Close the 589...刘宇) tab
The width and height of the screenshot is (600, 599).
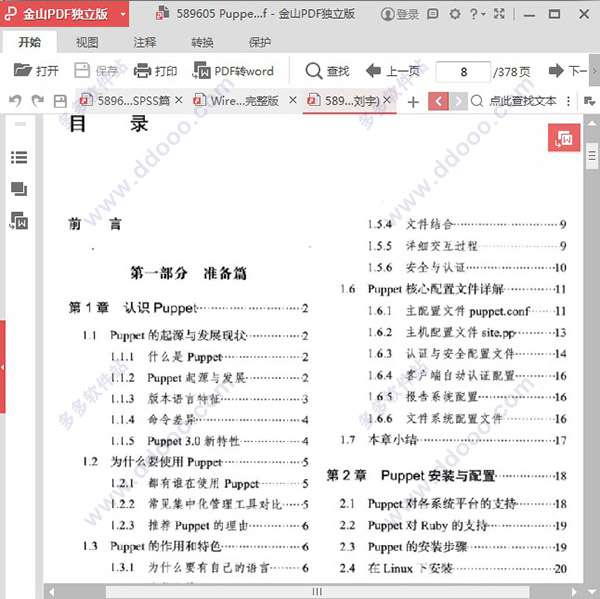pyautogui.click(x=387, y=100)
